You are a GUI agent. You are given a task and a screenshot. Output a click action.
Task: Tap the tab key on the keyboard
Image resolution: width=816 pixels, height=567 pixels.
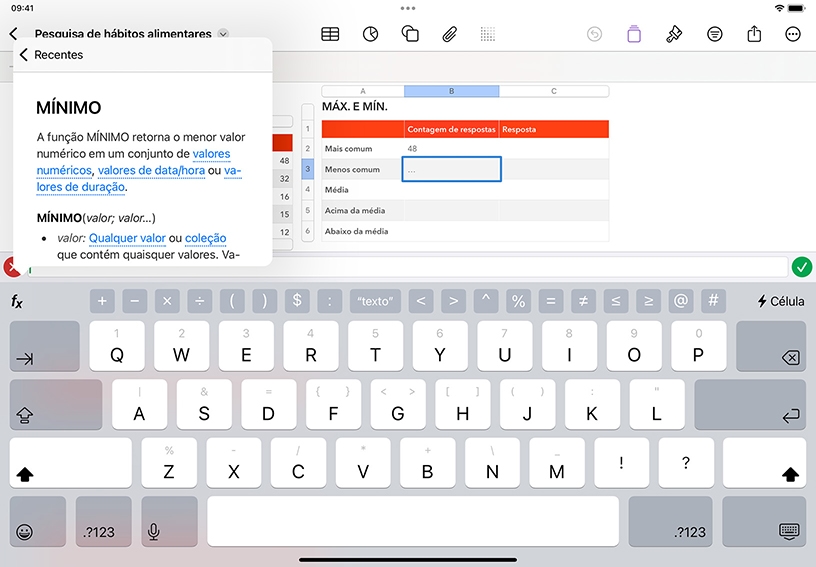click(x=45, y=346)
